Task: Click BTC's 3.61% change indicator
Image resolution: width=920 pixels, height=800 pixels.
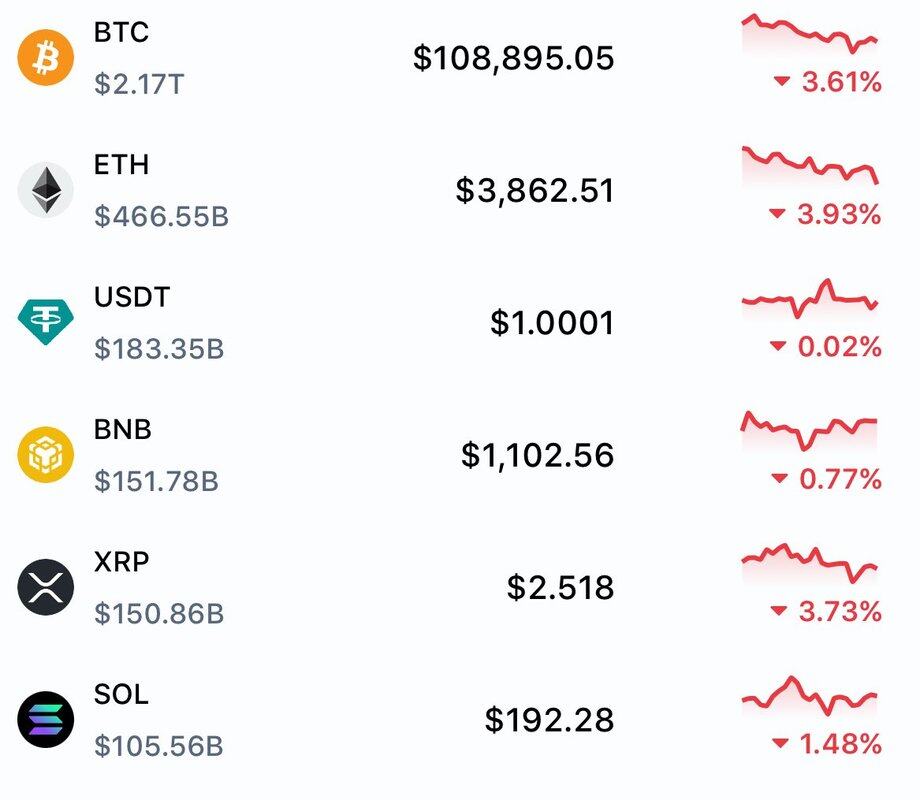Action: coord(827,83)
